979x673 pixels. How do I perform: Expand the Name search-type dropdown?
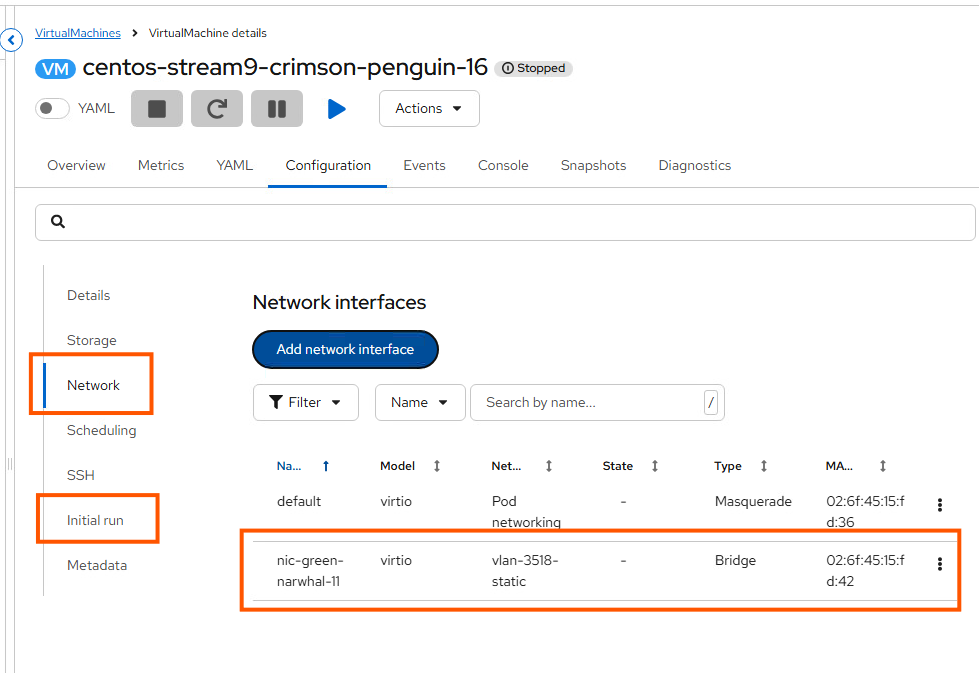click(x=420, y=402)
